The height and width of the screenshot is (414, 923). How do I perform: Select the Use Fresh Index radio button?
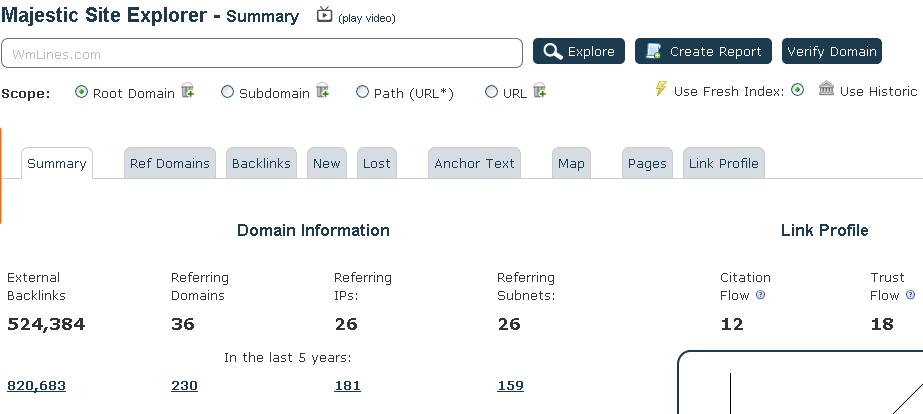click(x=797, y=90)
